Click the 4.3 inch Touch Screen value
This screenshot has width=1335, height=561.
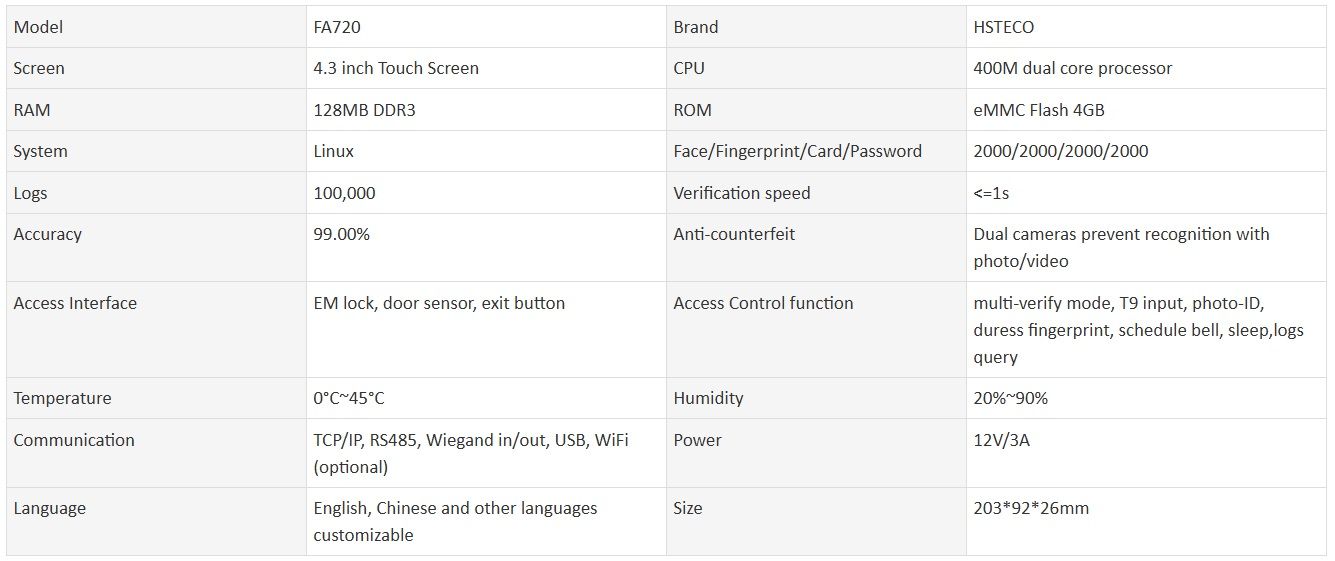point(396,69)
